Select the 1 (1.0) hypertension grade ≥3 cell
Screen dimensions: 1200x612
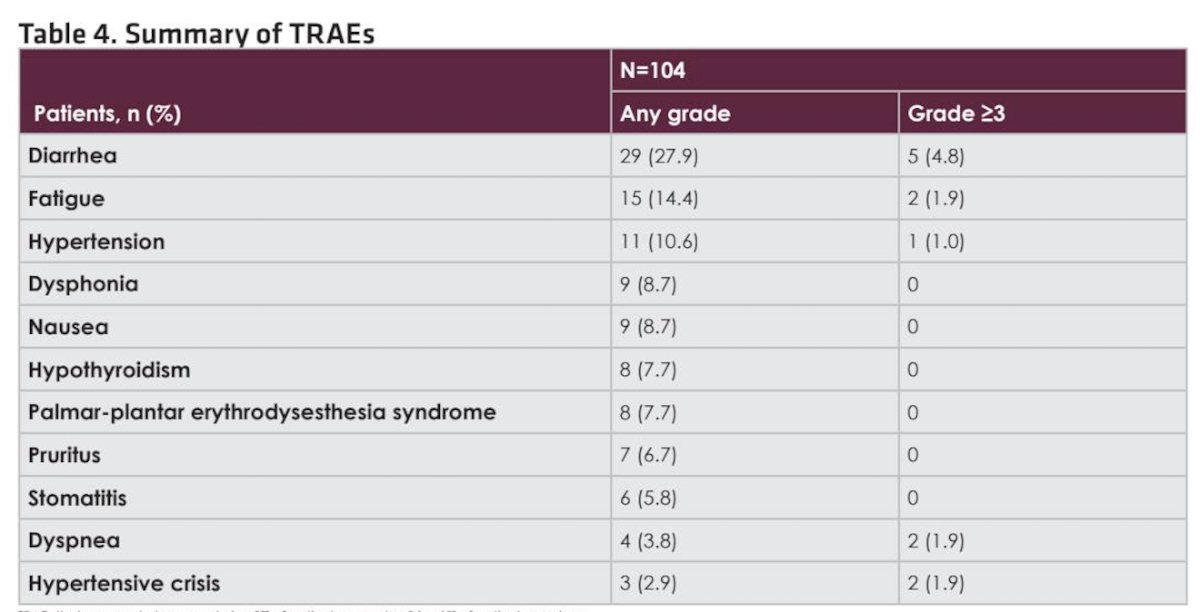click(936, 242)
